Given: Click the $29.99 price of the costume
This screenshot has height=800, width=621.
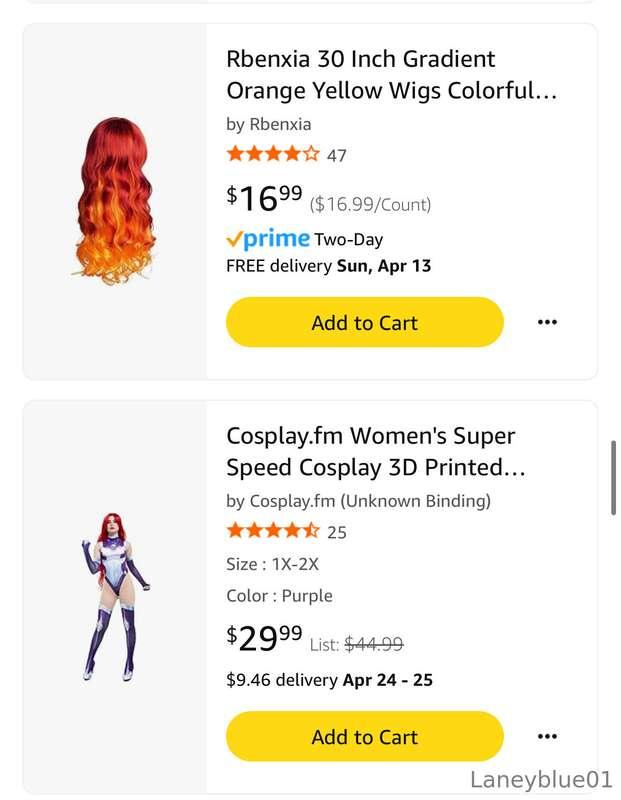Looking at the screenshot, I should tap(264, 636).
